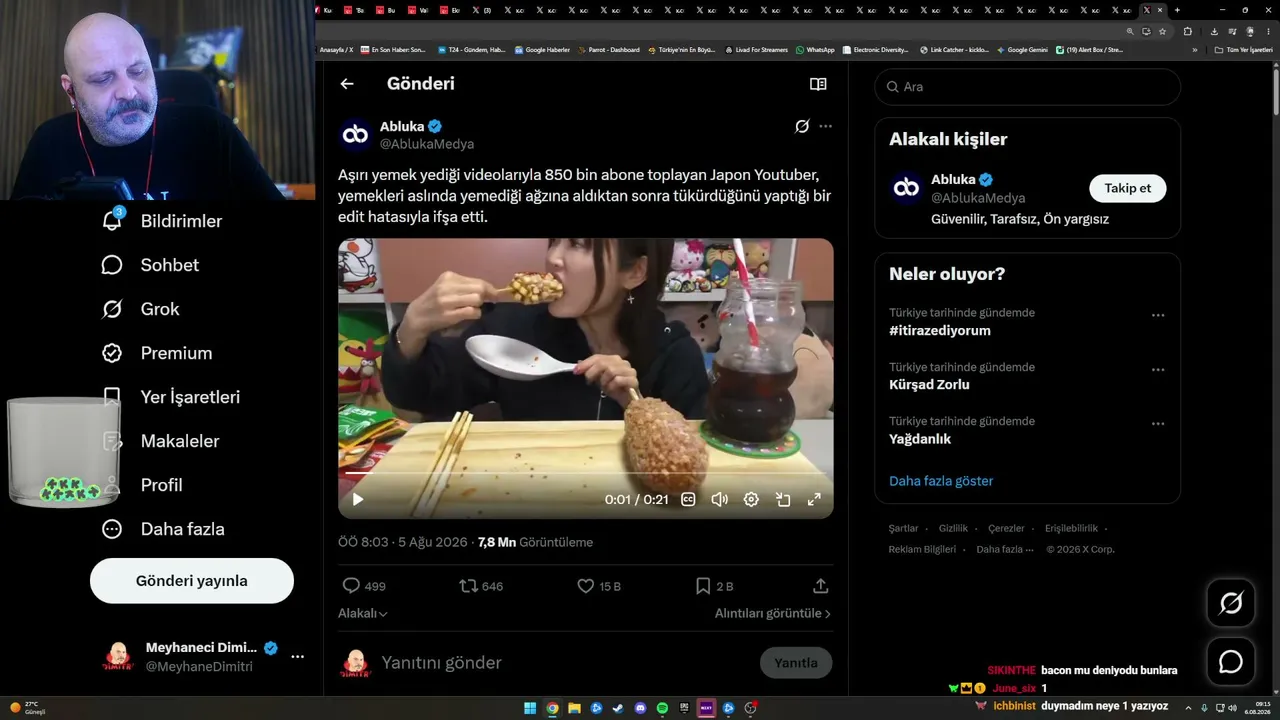Viewport: 1280px width, 720px height.
Task: Open the three-dot menu on the Abluka post
Action: [x=825, y=126]
